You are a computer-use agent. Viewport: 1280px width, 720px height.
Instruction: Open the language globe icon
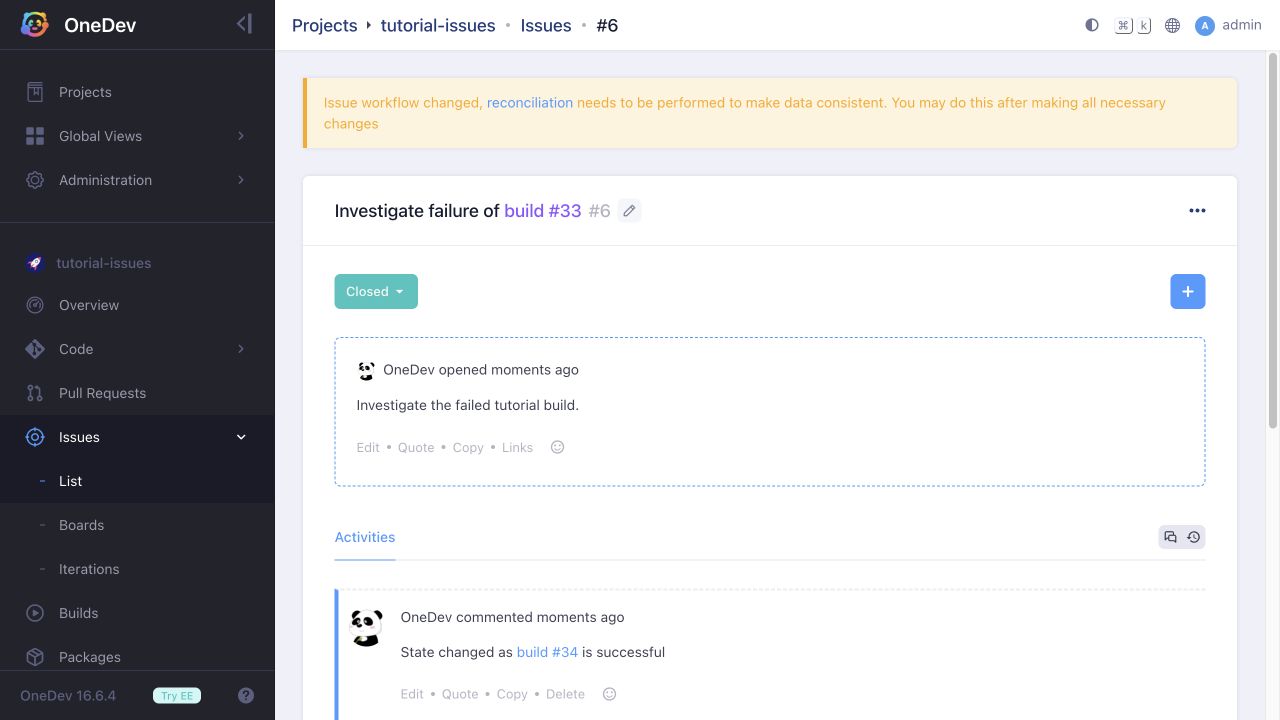(1173, 25)
